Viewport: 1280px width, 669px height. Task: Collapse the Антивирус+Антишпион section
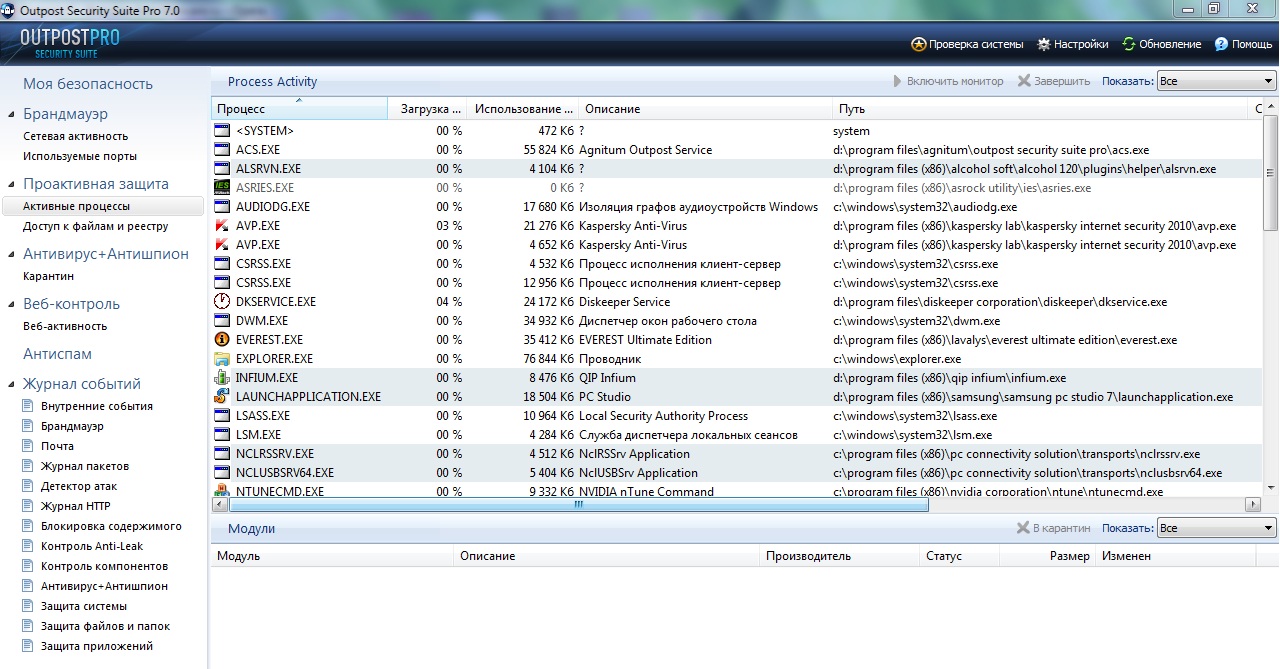[x=12, y=255]
